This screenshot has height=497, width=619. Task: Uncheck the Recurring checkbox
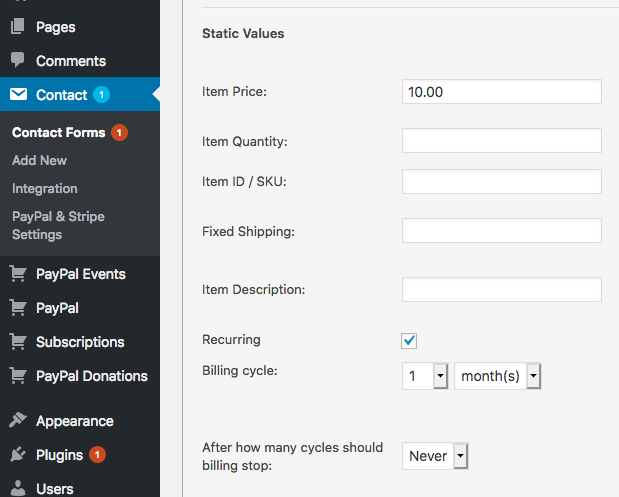click(x=409, y=341)
